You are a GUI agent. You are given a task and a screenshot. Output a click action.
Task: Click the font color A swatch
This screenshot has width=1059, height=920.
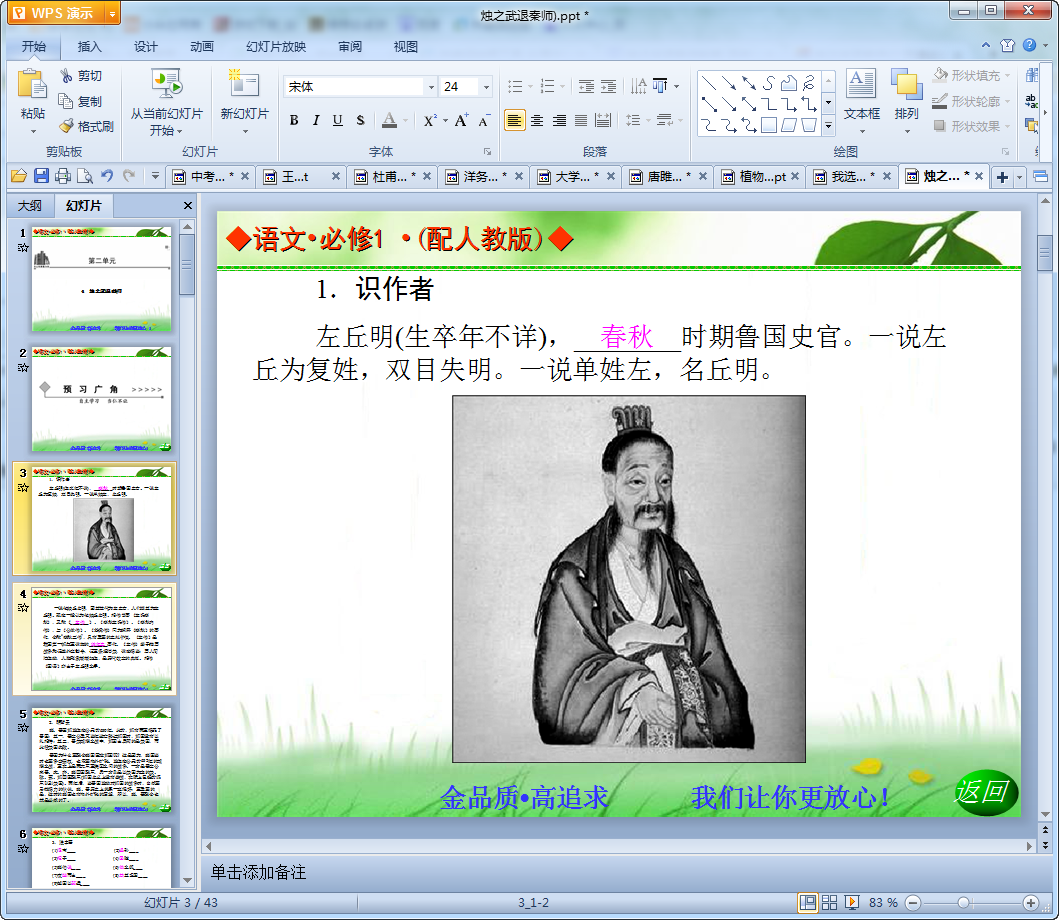tap(389, 121)
